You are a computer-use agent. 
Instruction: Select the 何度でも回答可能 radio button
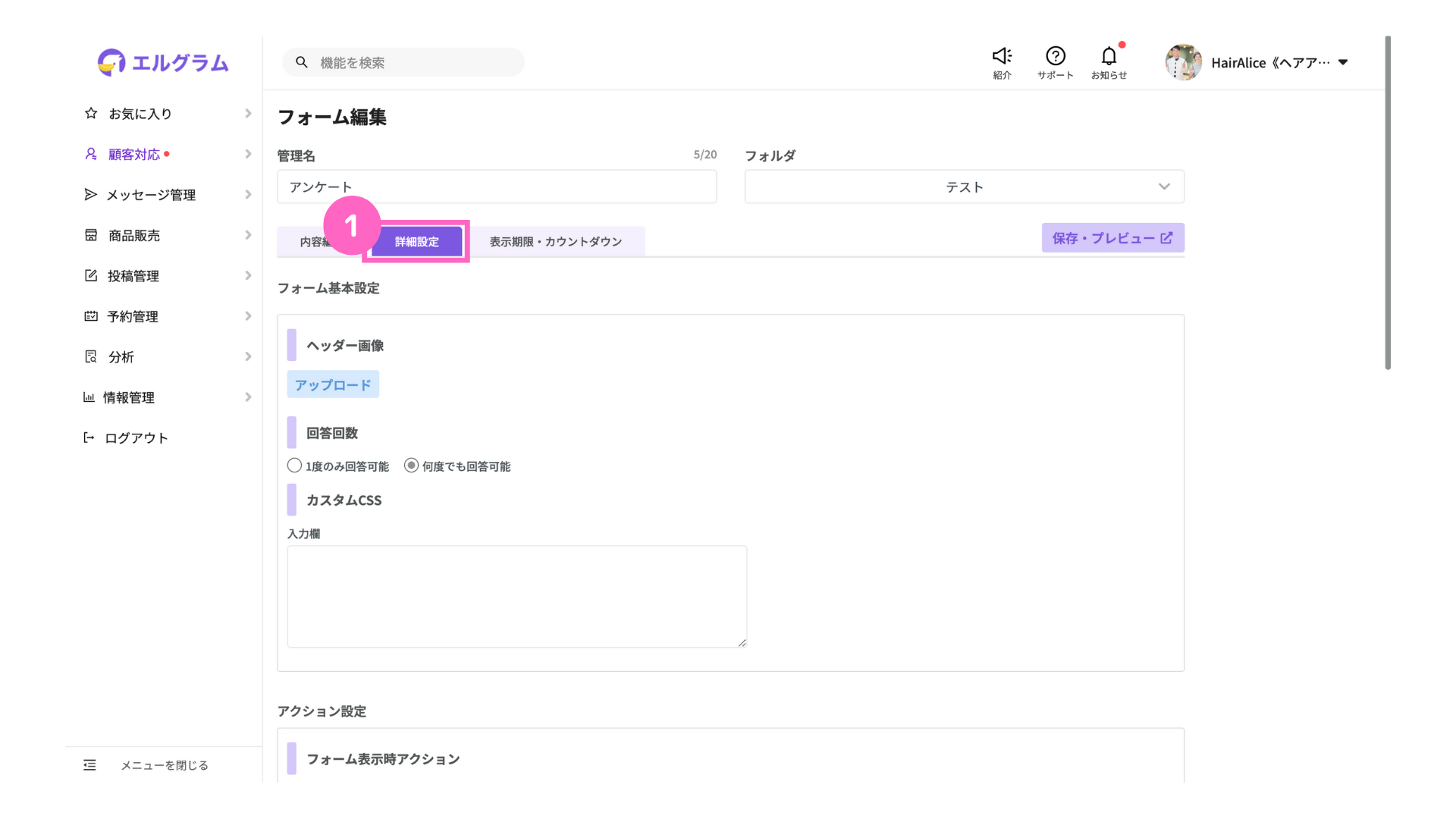coord(411,466)
